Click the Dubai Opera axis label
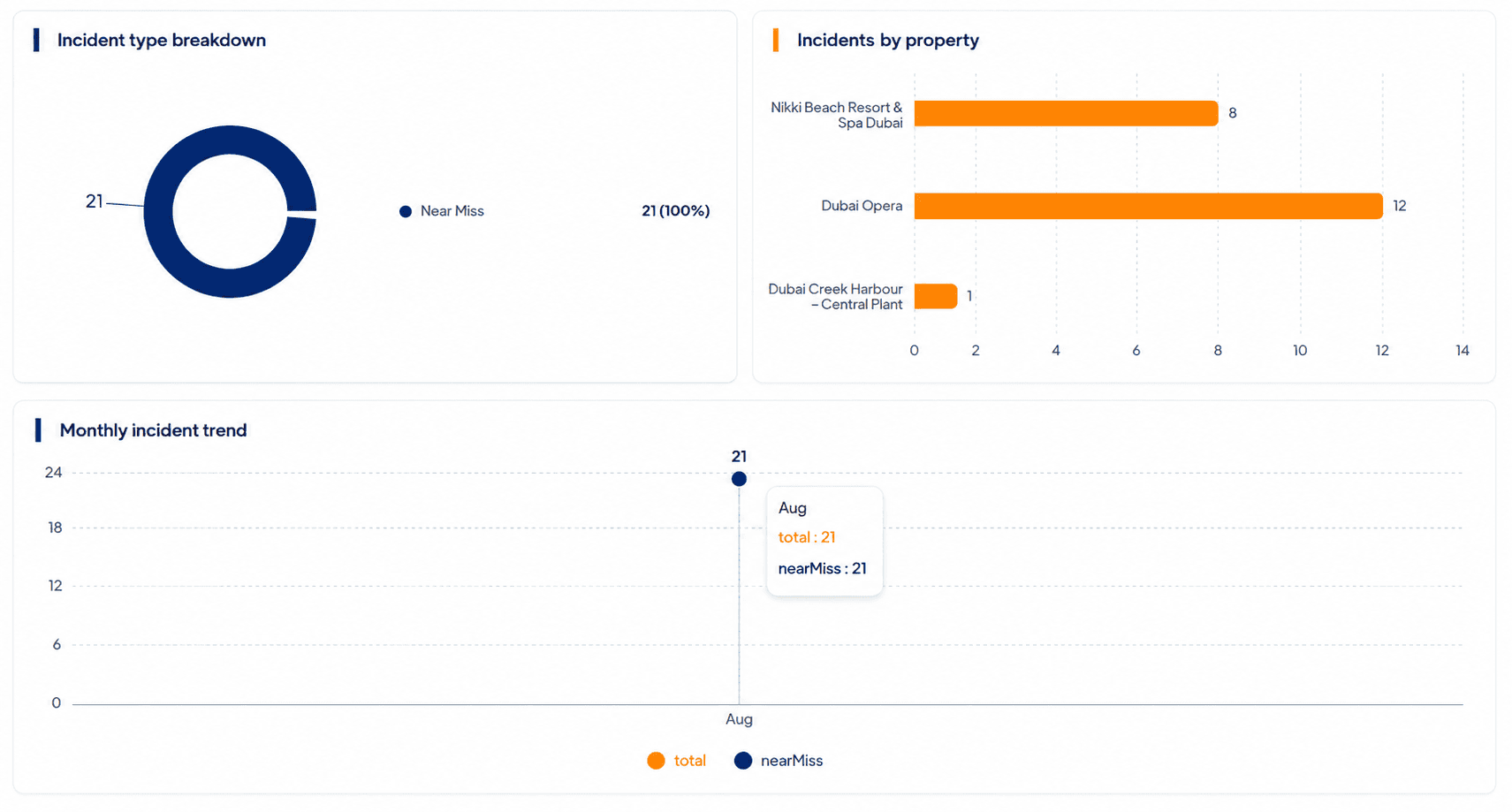 (x=862, y=206)
